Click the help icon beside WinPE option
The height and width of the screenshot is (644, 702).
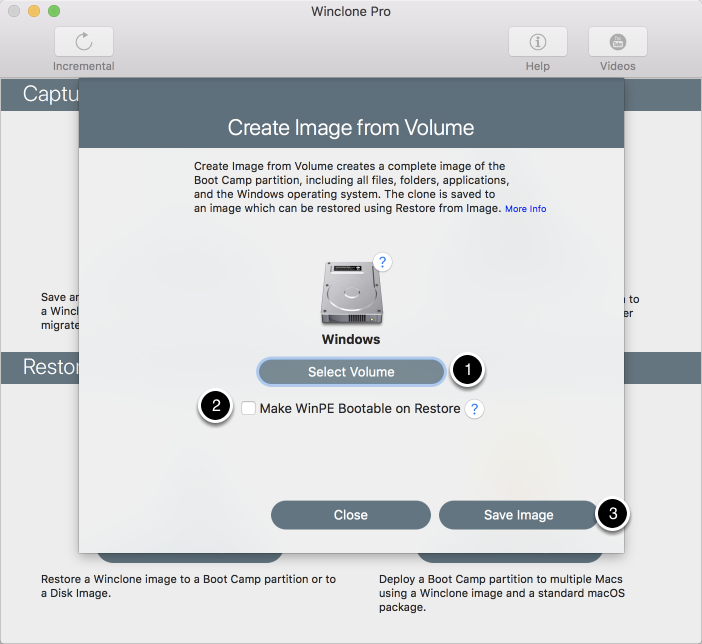click(475, 409)
